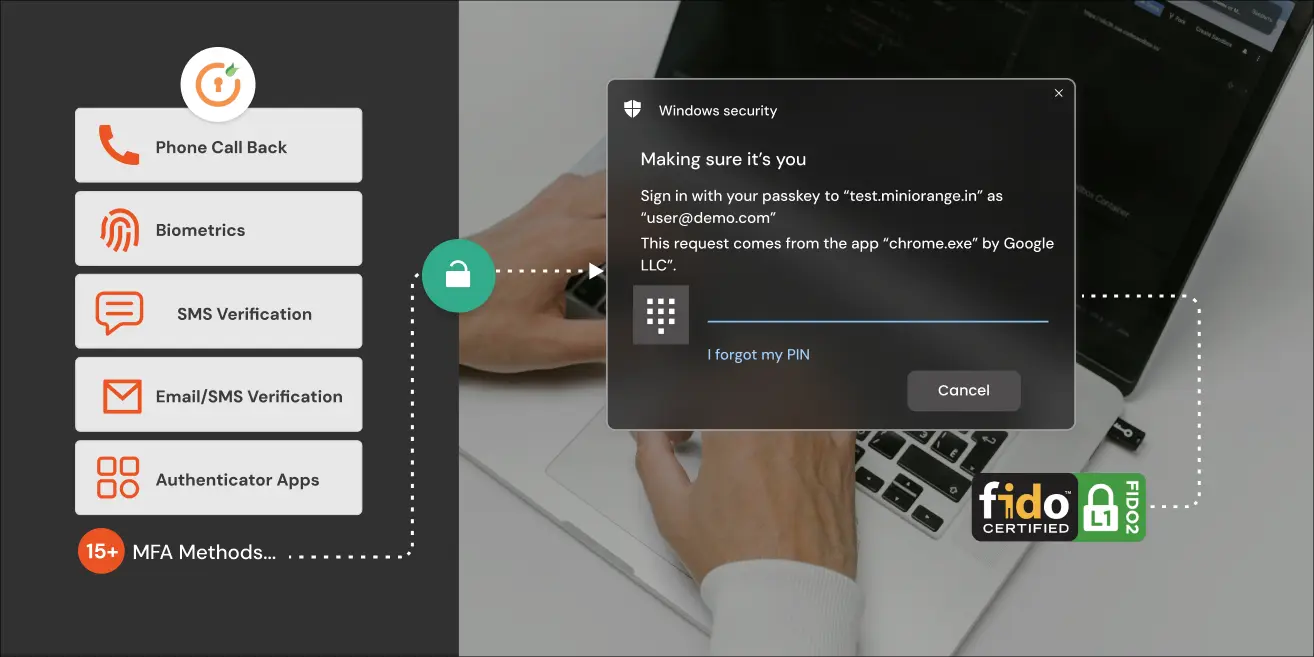Click the green padlock circle icon
1314x657 pixels.
click(x=458, y=275)
